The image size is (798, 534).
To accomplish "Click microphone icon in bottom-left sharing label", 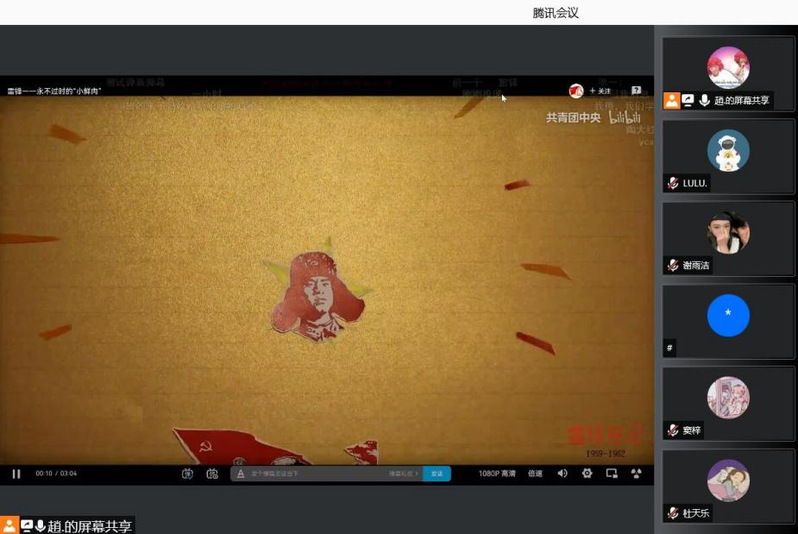I will [x=40, y=525].
